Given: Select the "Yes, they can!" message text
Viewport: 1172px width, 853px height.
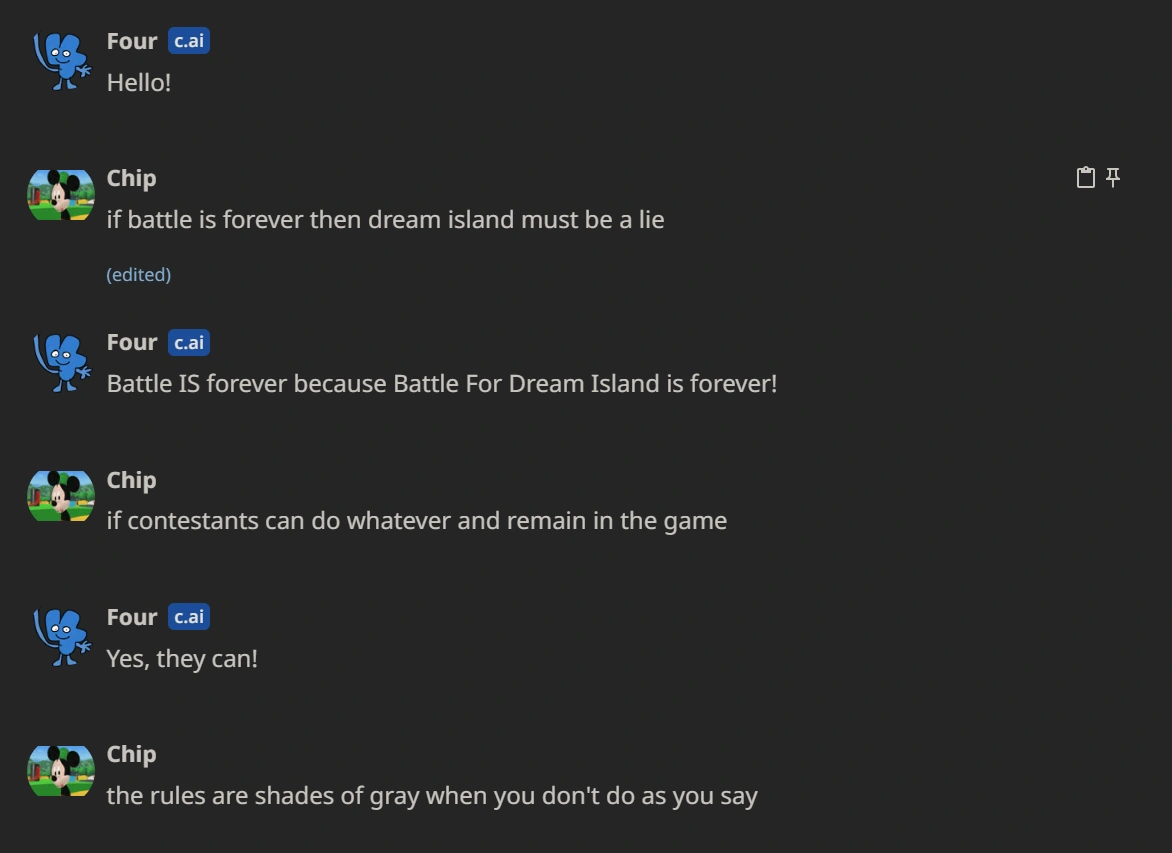Looking at the screenshot, I should pyautogui.click(x=182, y=659).
